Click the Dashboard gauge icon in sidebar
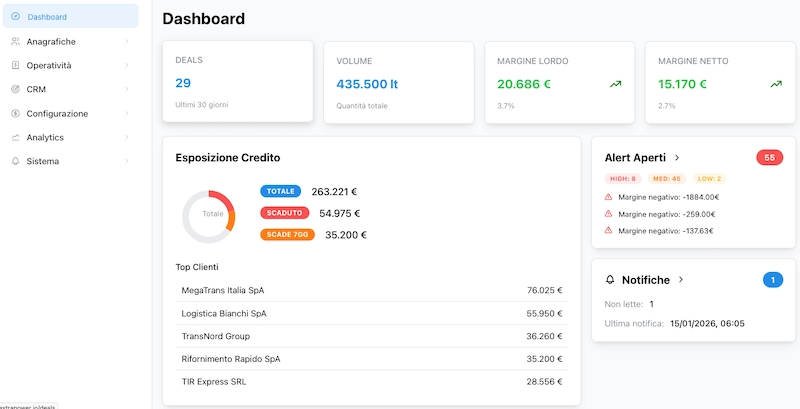The image size is (800, 409). pos(15,17)
